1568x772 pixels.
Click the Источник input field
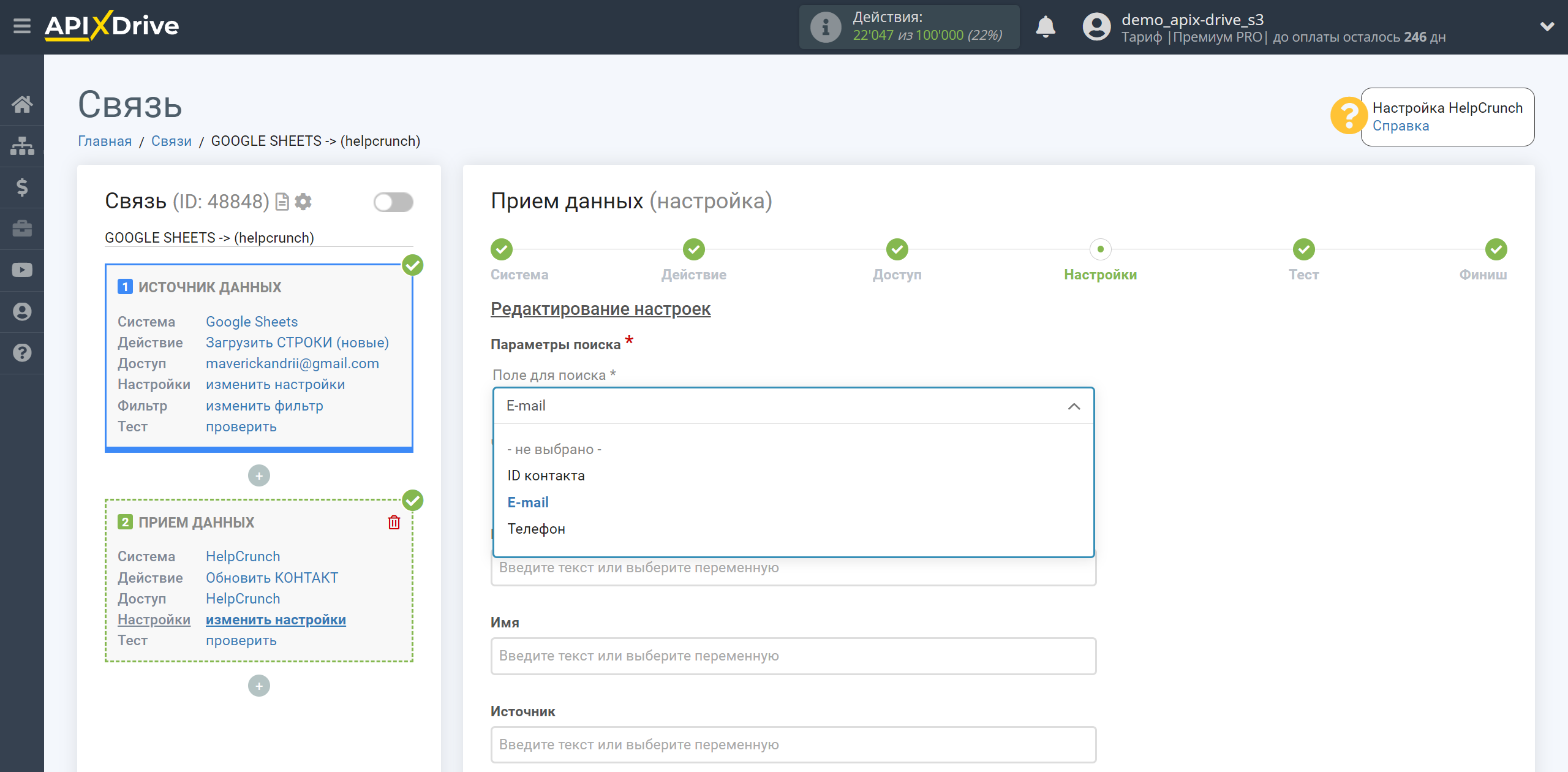(793, 744)
